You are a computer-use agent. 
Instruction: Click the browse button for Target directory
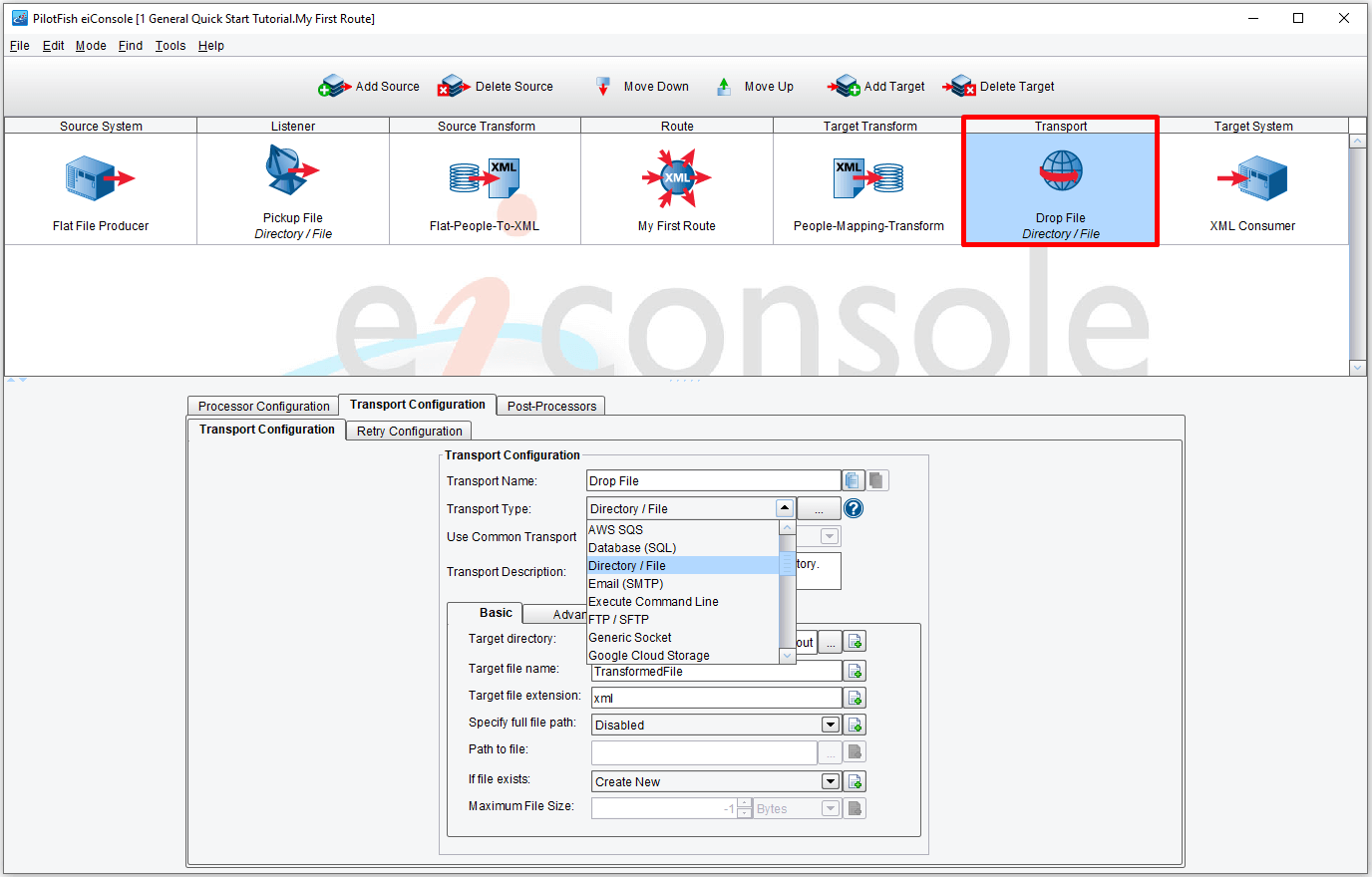[831, 643]
